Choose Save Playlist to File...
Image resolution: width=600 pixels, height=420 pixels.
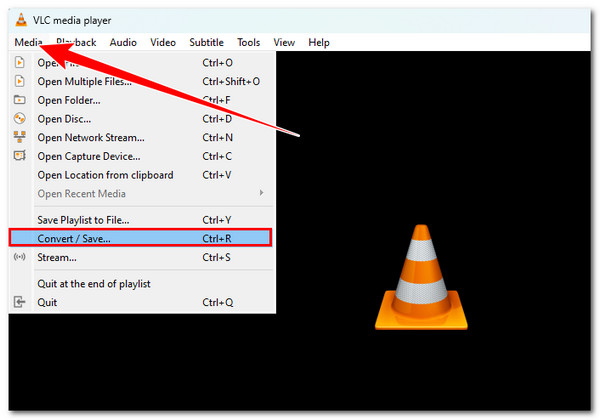(x=142, y=220)
